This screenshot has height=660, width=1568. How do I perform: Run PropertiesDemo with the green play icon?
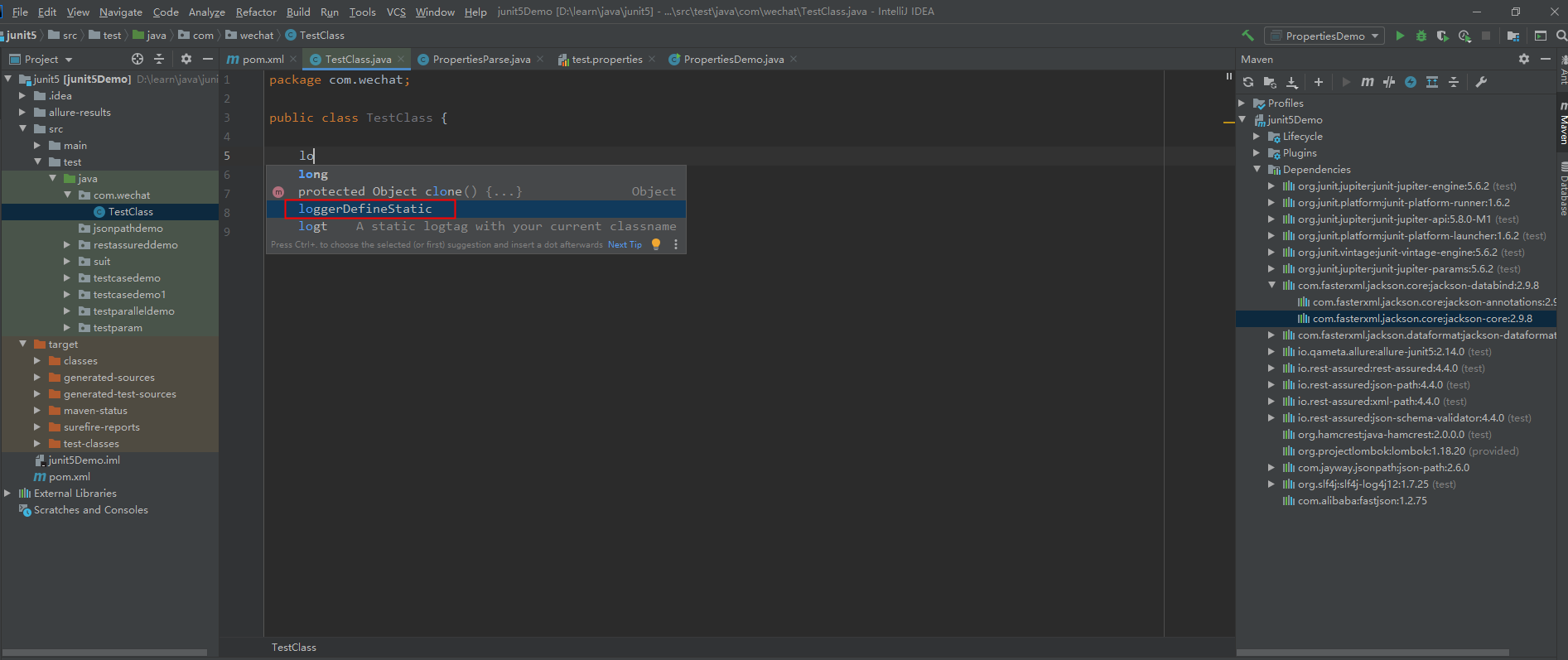pos(1400,36)
